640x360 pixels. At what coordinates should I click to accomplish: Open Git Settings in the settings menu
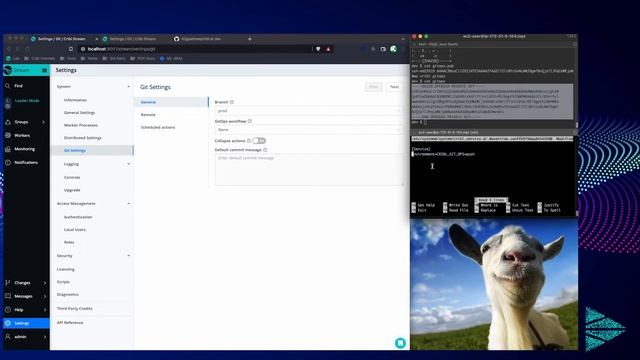(x=75, y=151)
